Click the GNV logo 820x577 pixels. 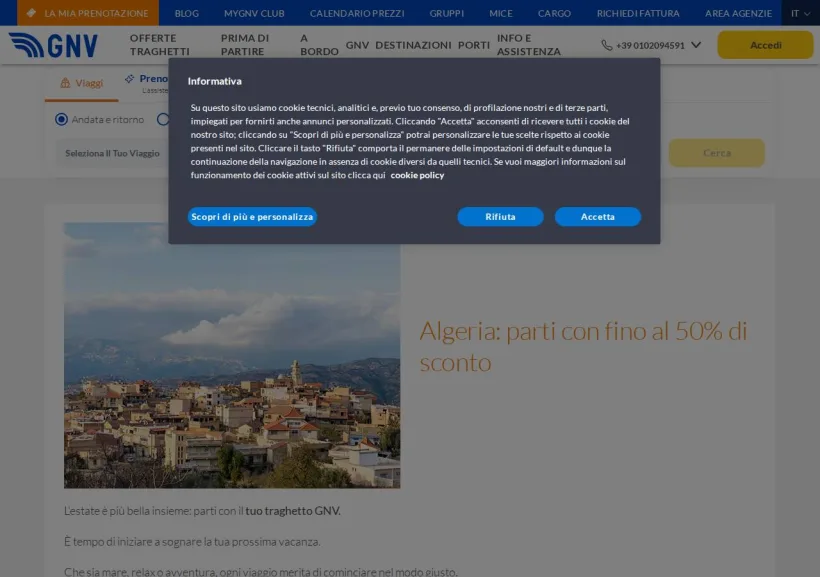coord(53,45)
